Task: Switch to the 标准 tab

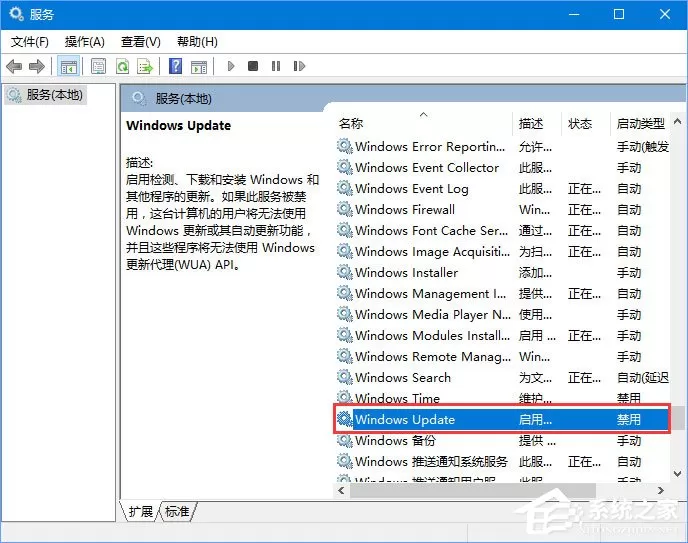Action: [177, 511]
